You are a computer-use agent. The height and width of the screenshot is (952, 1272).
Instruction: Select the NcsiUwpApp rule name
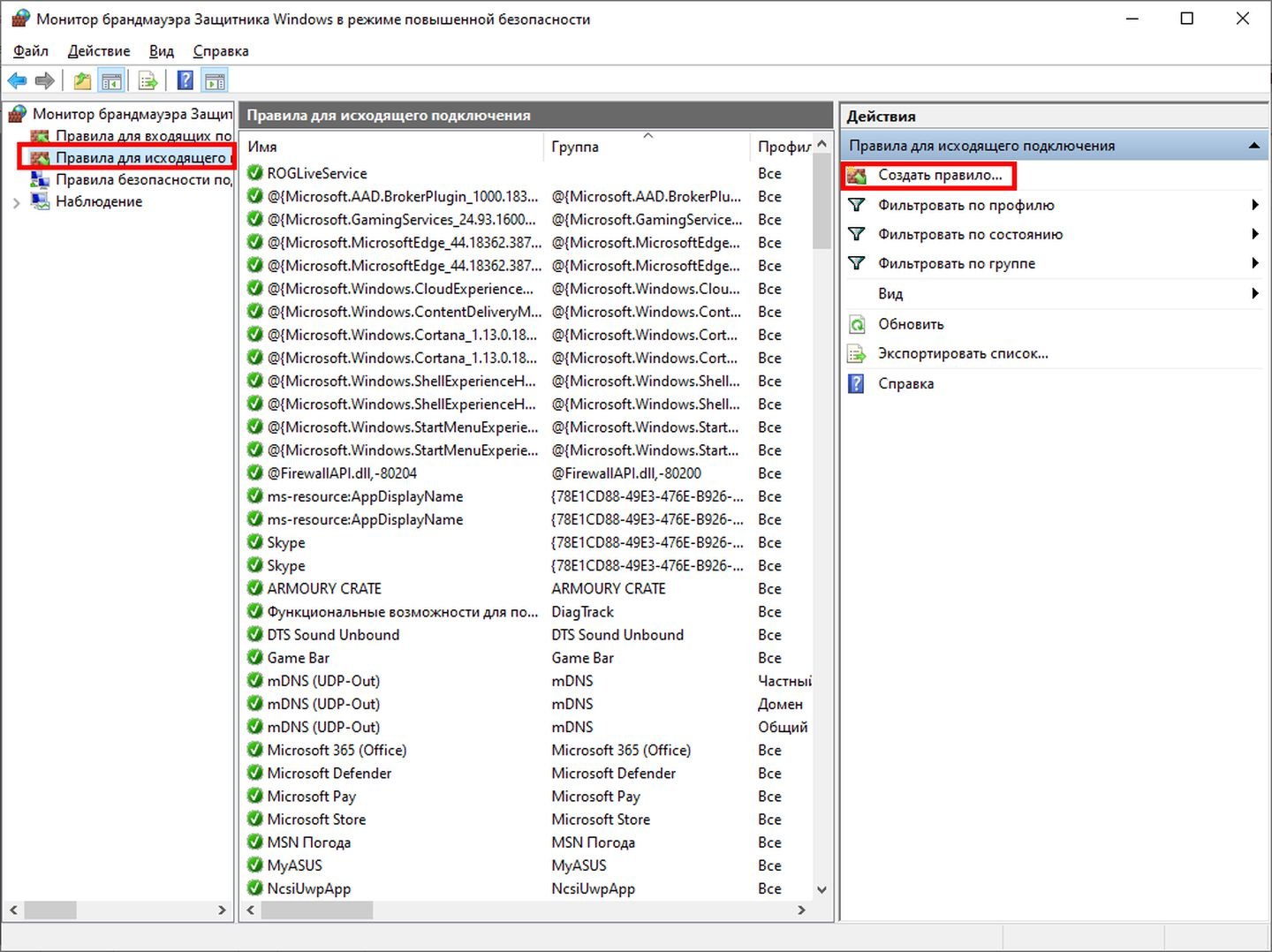click(x=309, y=888)
